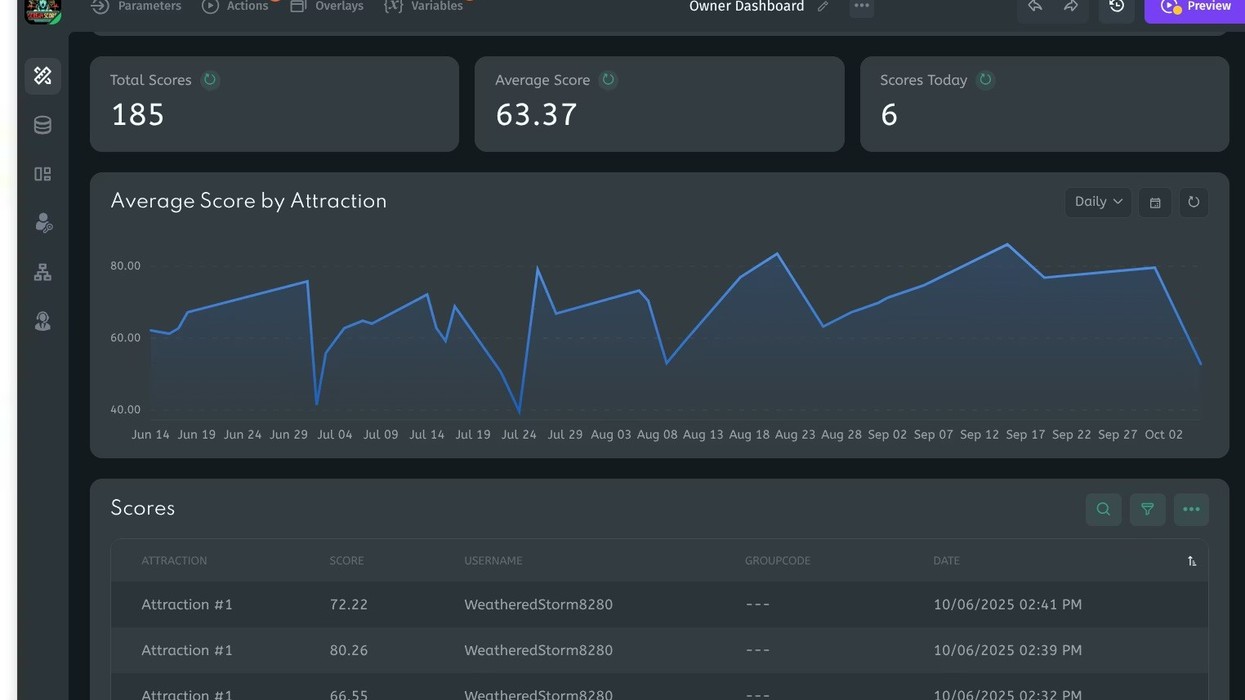Open the Overlays menu
This screenshot has width=1245, height=700.
337,6
